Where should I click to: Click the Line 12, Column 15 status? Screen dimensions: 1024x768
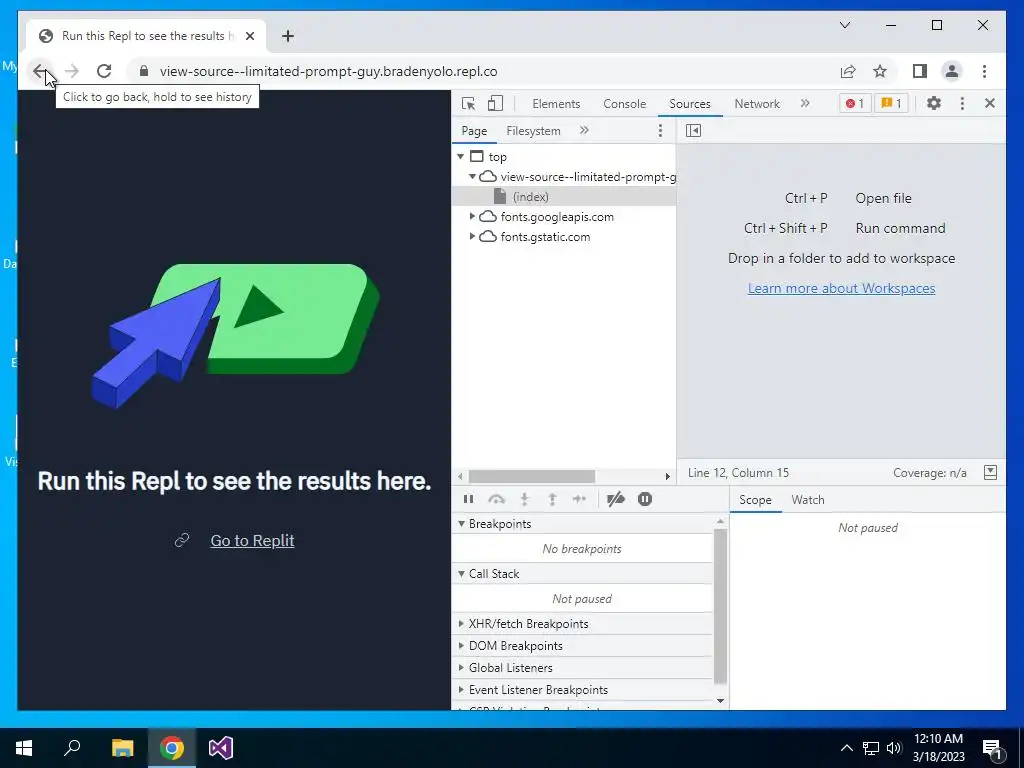[x=738, y=473]
